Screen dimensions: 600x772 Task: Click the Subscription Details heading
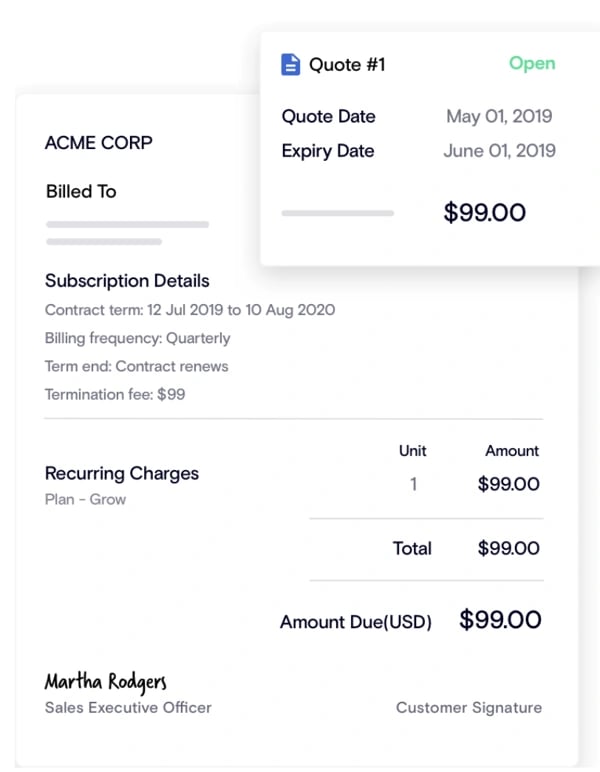tap(127, 281)
